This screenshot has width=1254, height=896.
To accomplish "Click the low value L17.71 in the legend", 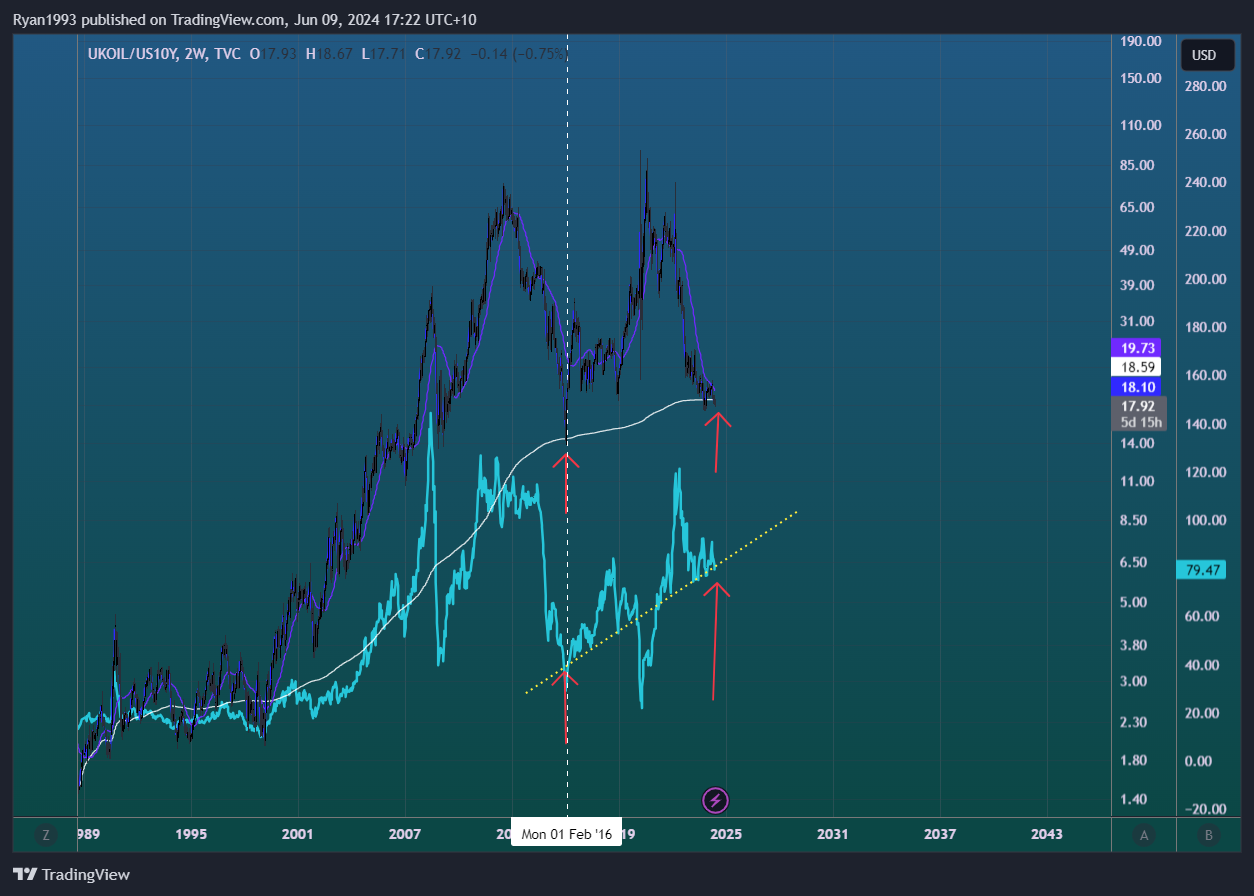I will click(x=383, y=54).
